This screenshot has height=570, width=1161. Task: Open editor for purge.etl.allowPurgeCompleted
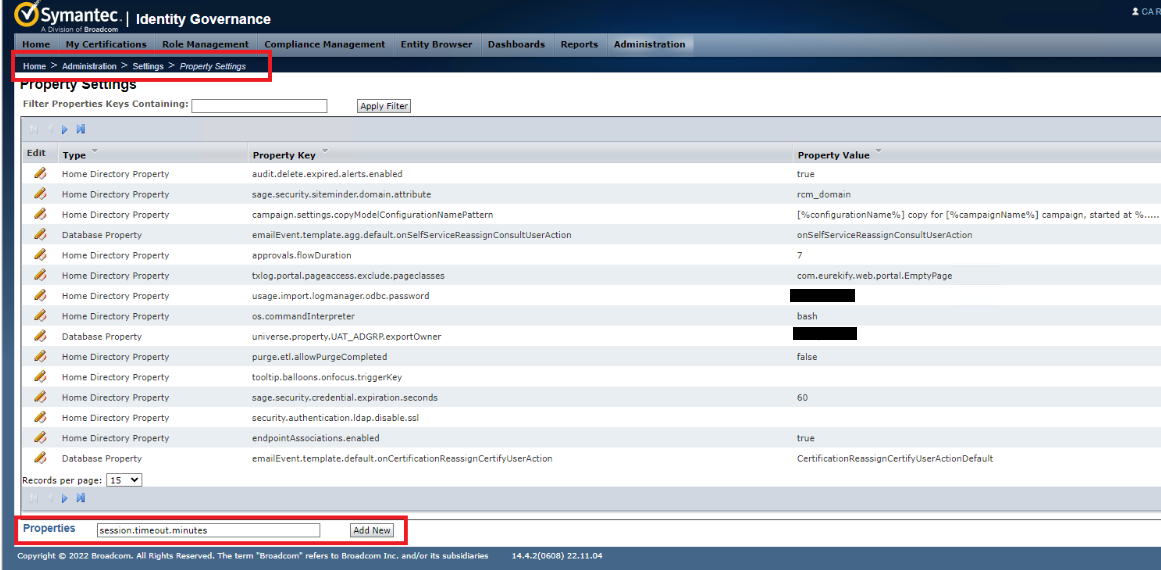40,357
